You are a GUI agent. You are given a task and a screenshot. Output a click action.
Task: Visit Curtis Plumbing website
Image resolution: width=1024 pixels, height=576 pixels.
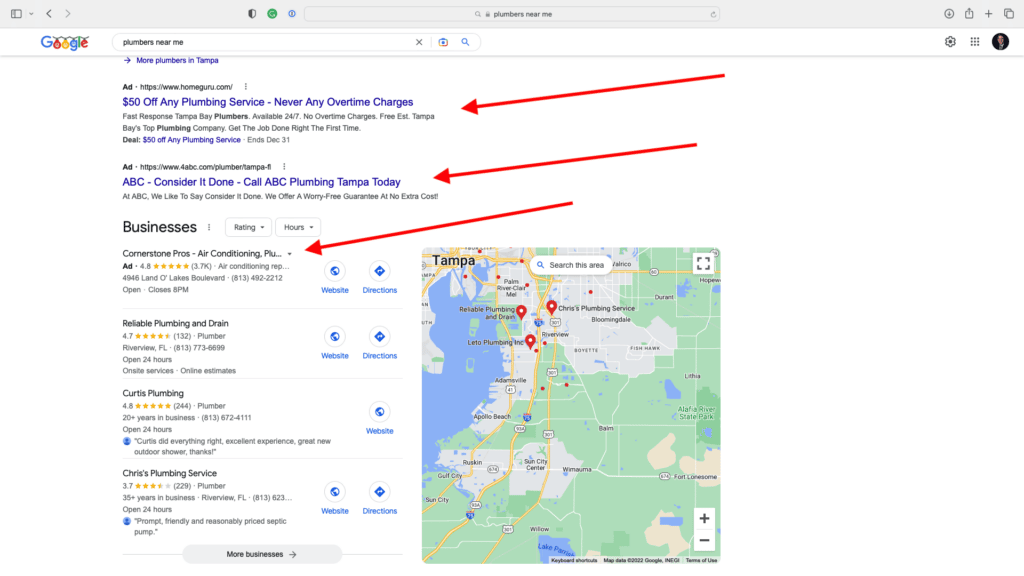click(379, 419)
